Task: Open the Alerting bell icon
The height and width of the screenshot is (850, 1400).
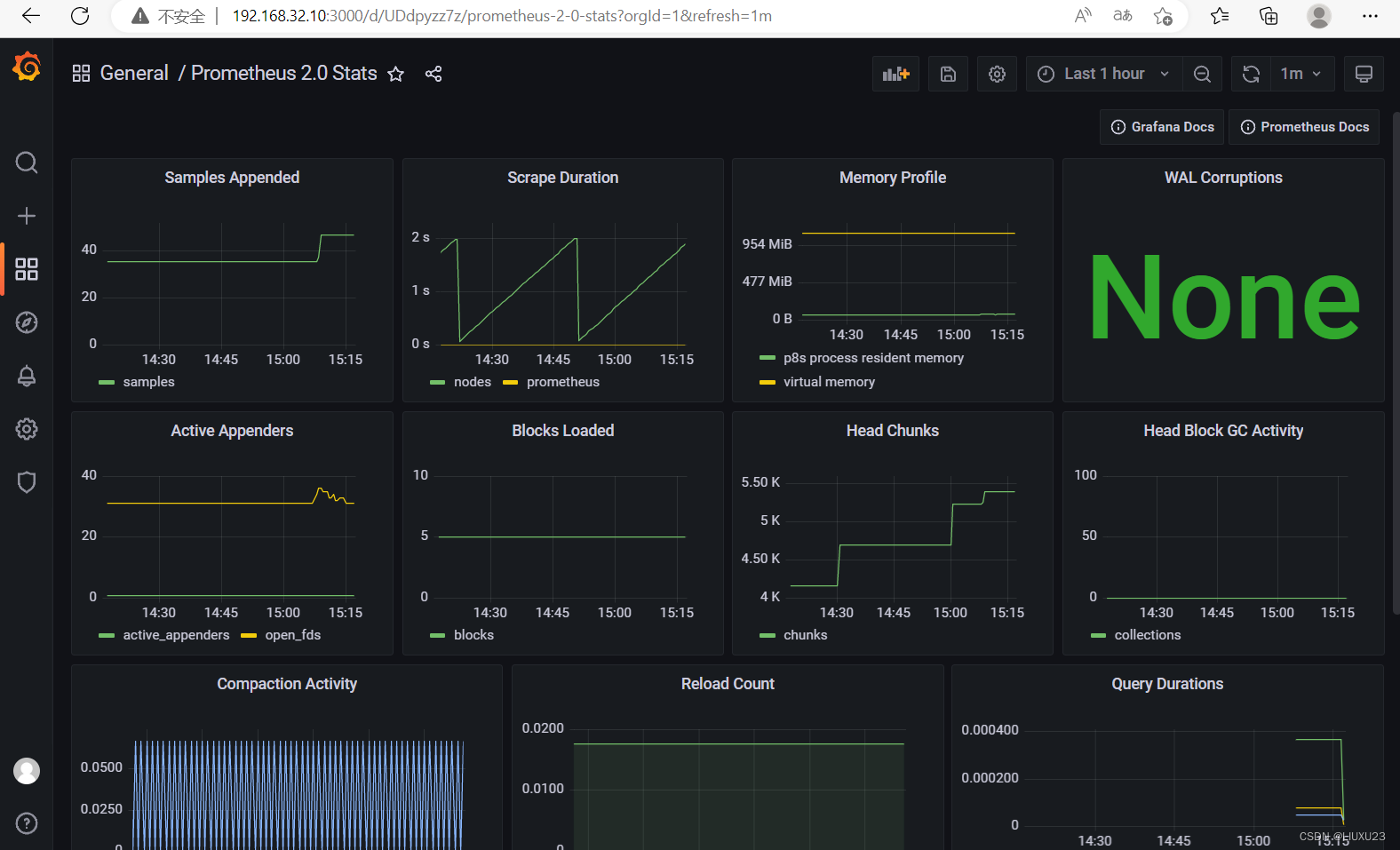Action: (x=27, y=376)
